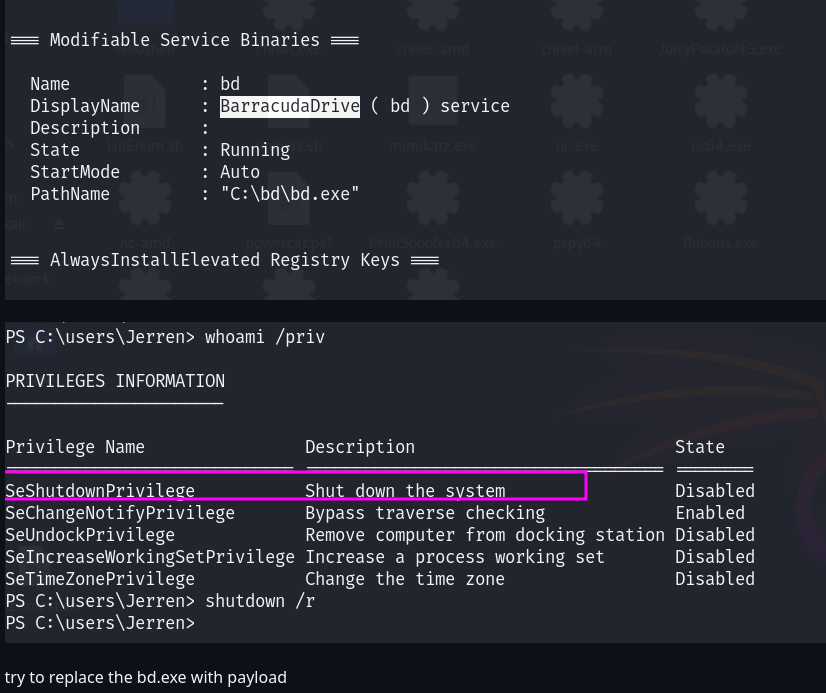The image size is (826, 693).
Task: Select the pspy64 desktop file icon
Action: click(577, 213)
